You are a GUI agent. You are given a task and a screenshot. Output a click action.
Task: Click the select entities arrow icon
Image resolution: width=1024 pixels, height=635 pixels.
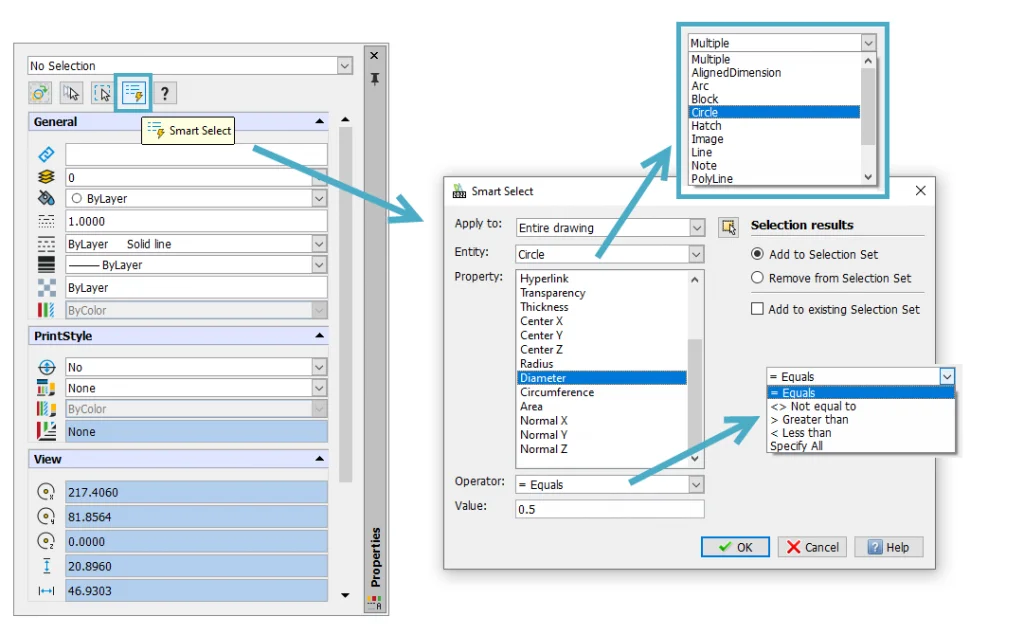coord(70,93)
